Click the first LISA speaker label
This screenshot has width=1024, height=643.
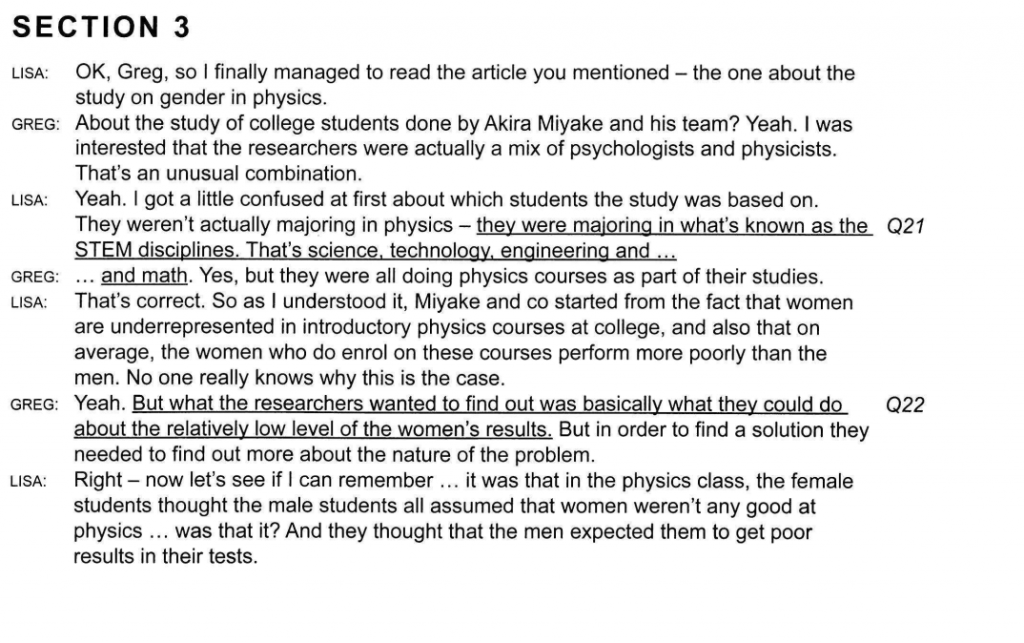(x=30, y=75)
